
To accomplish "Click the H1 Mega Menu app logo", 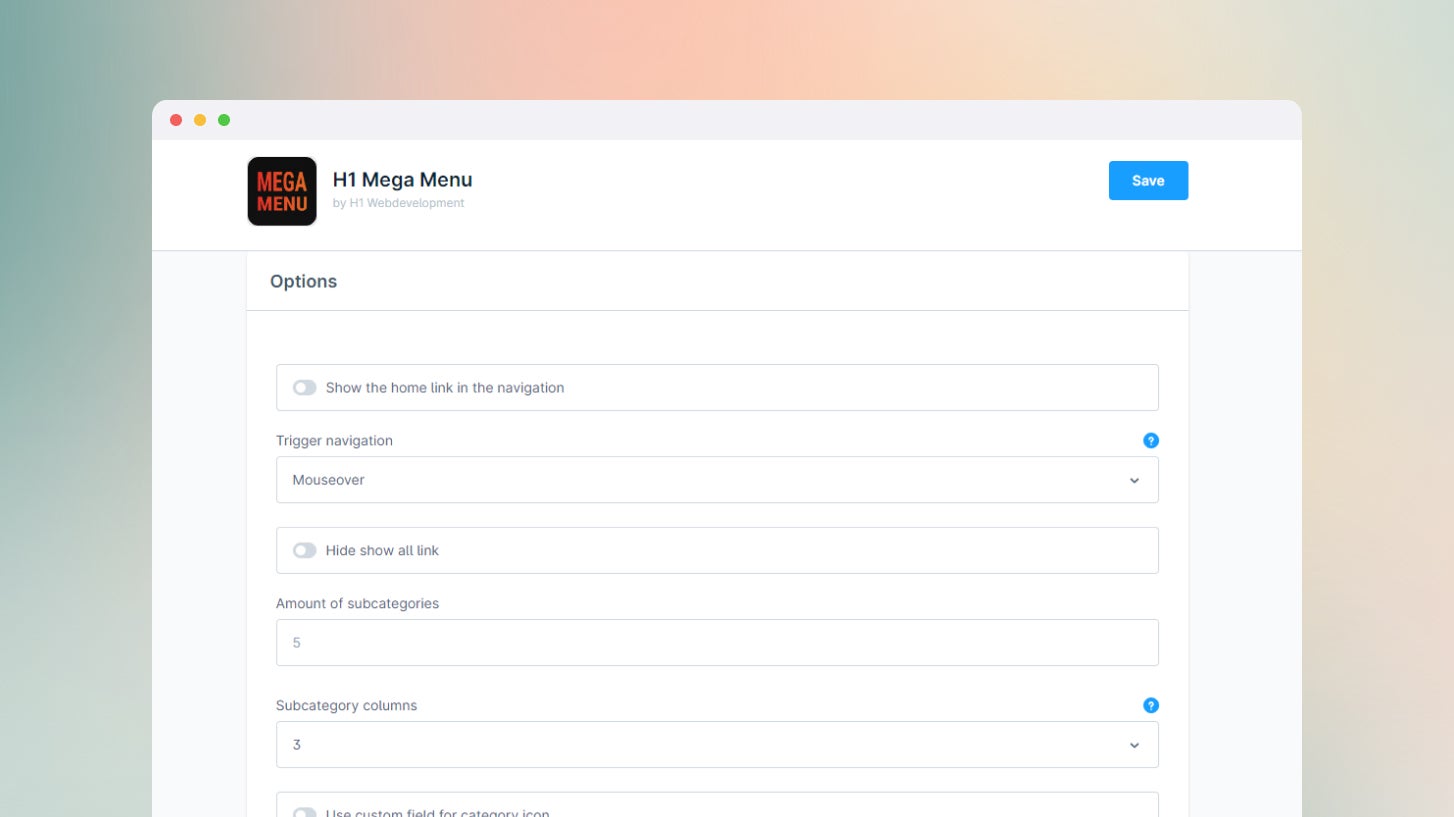I will [282, 191].
